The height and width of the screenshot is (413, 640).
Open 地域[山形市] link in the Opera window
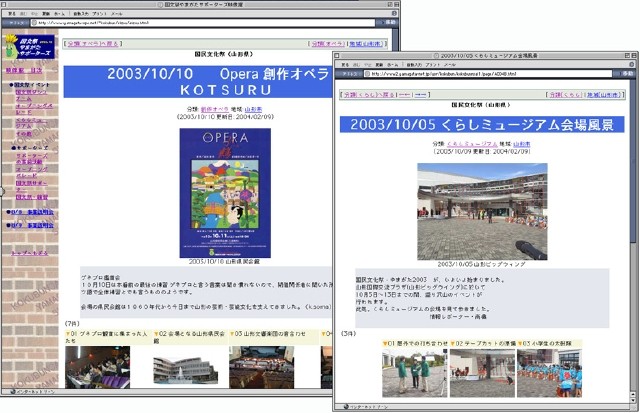coord(366,44)
